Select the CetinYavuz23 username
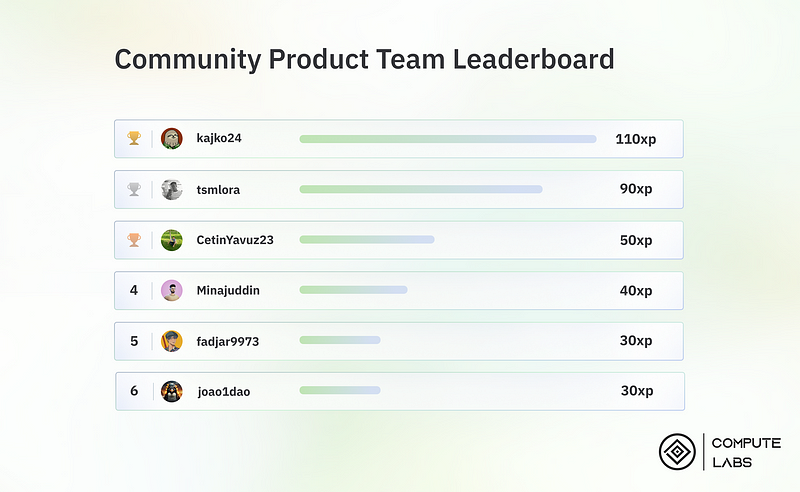The height and width of the screenshot is (492, 800). click(x=235, y=240)
